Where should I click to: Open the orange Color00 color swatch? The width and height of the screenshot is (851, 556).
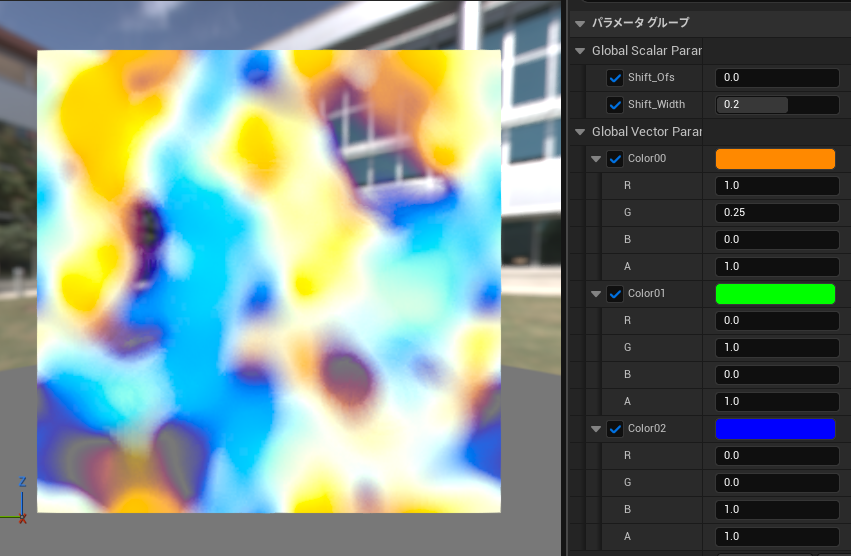[x=775, y=159]
